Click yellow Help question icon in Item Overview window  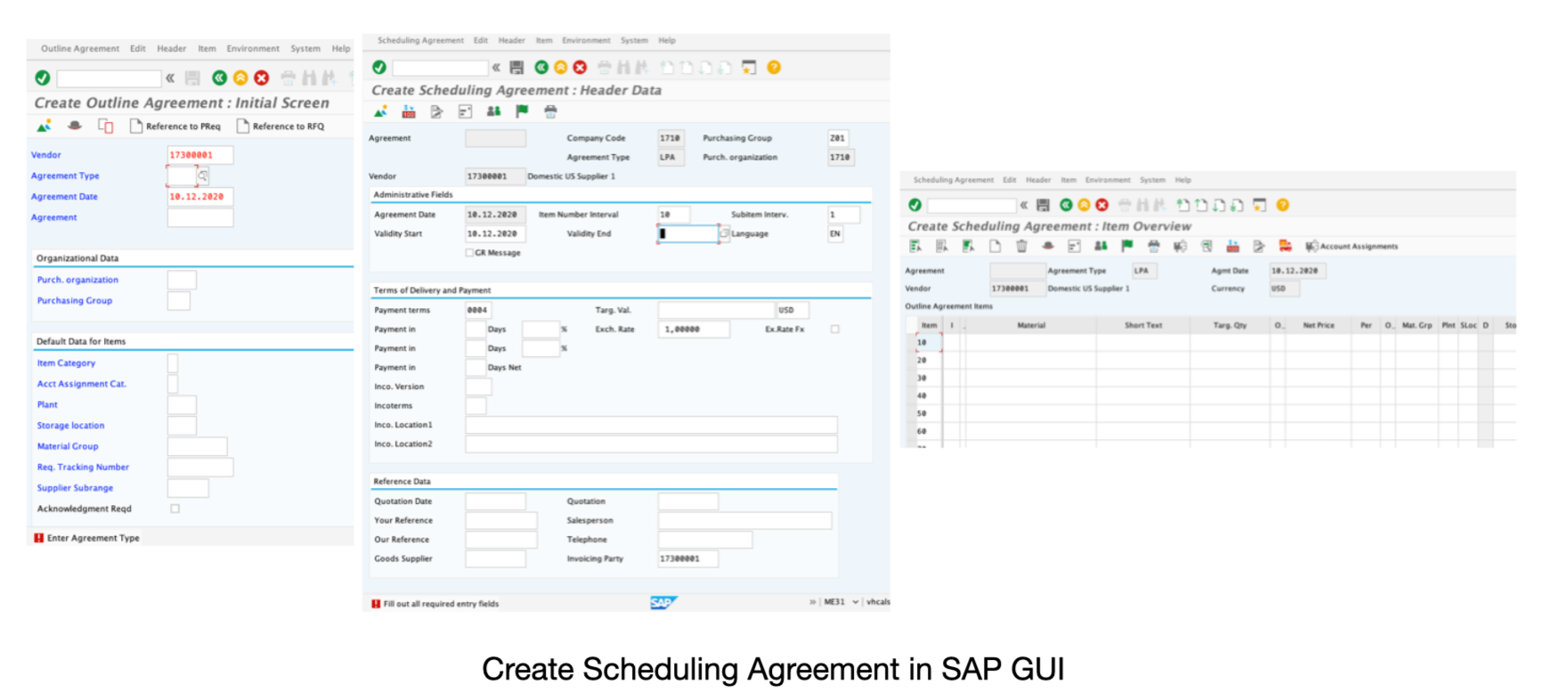point(1282,205)
